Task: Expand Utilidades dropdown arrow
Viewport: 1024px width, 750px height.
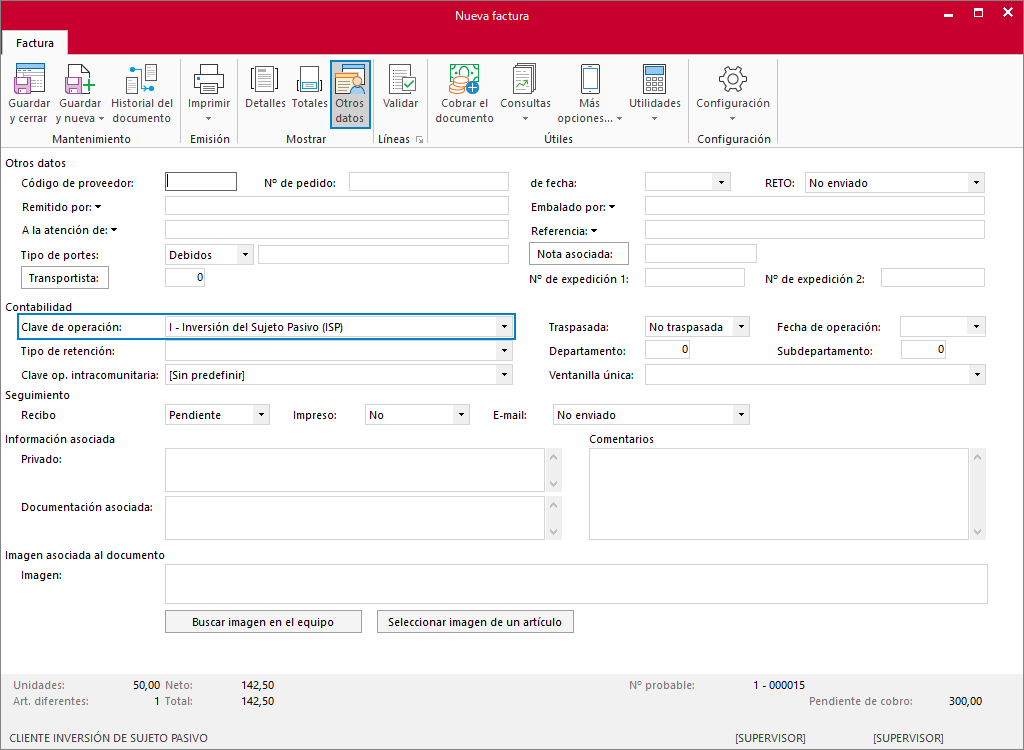Action: (654, 119)
